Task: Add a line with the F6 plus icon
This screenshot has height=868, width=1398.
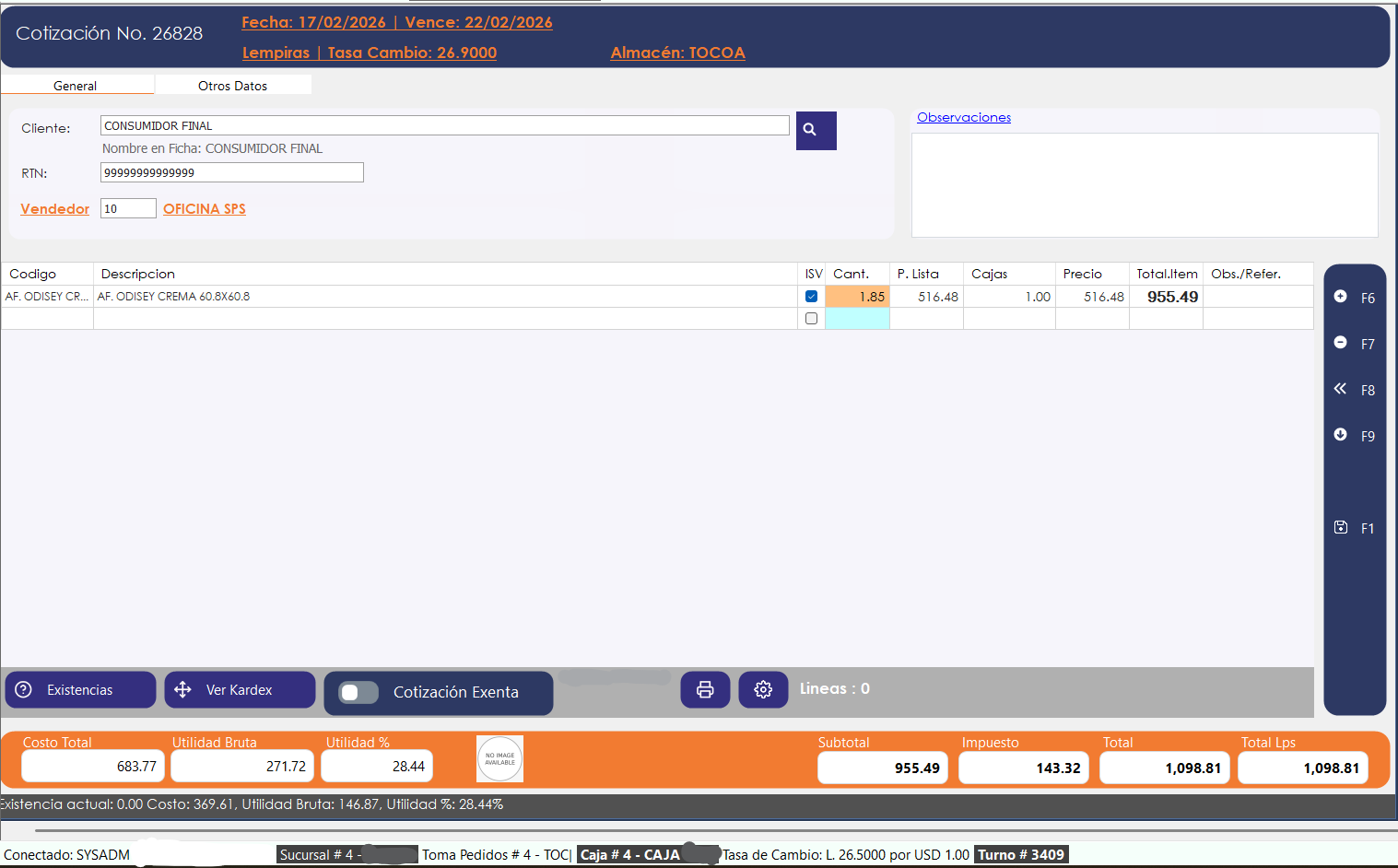Action: coord(1340,297)
